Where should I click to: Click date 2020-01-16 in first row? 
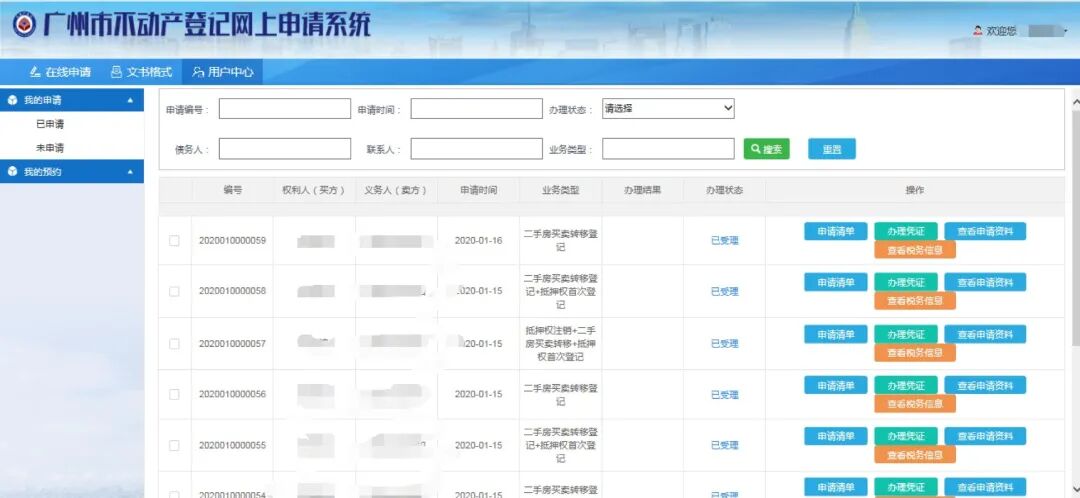coord(479,240)
